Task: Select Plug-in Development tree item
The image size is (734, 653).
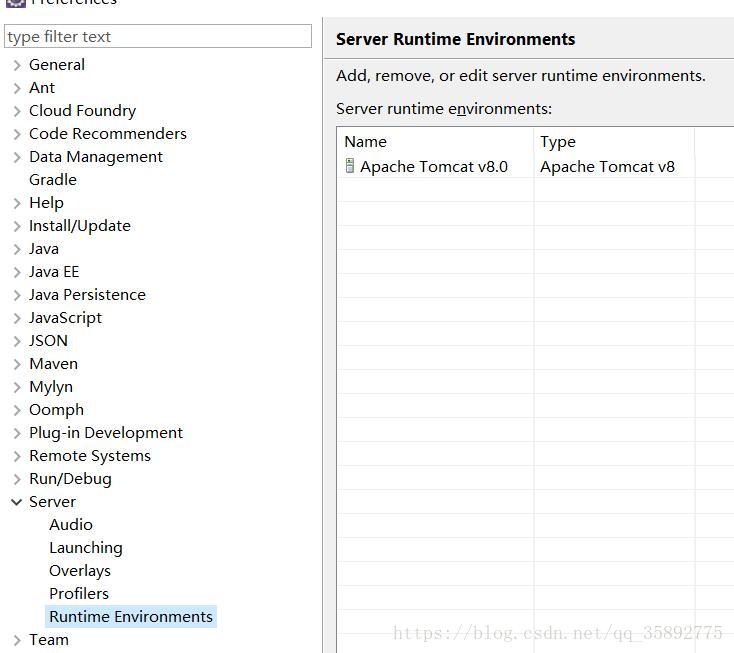Action: 106,433
